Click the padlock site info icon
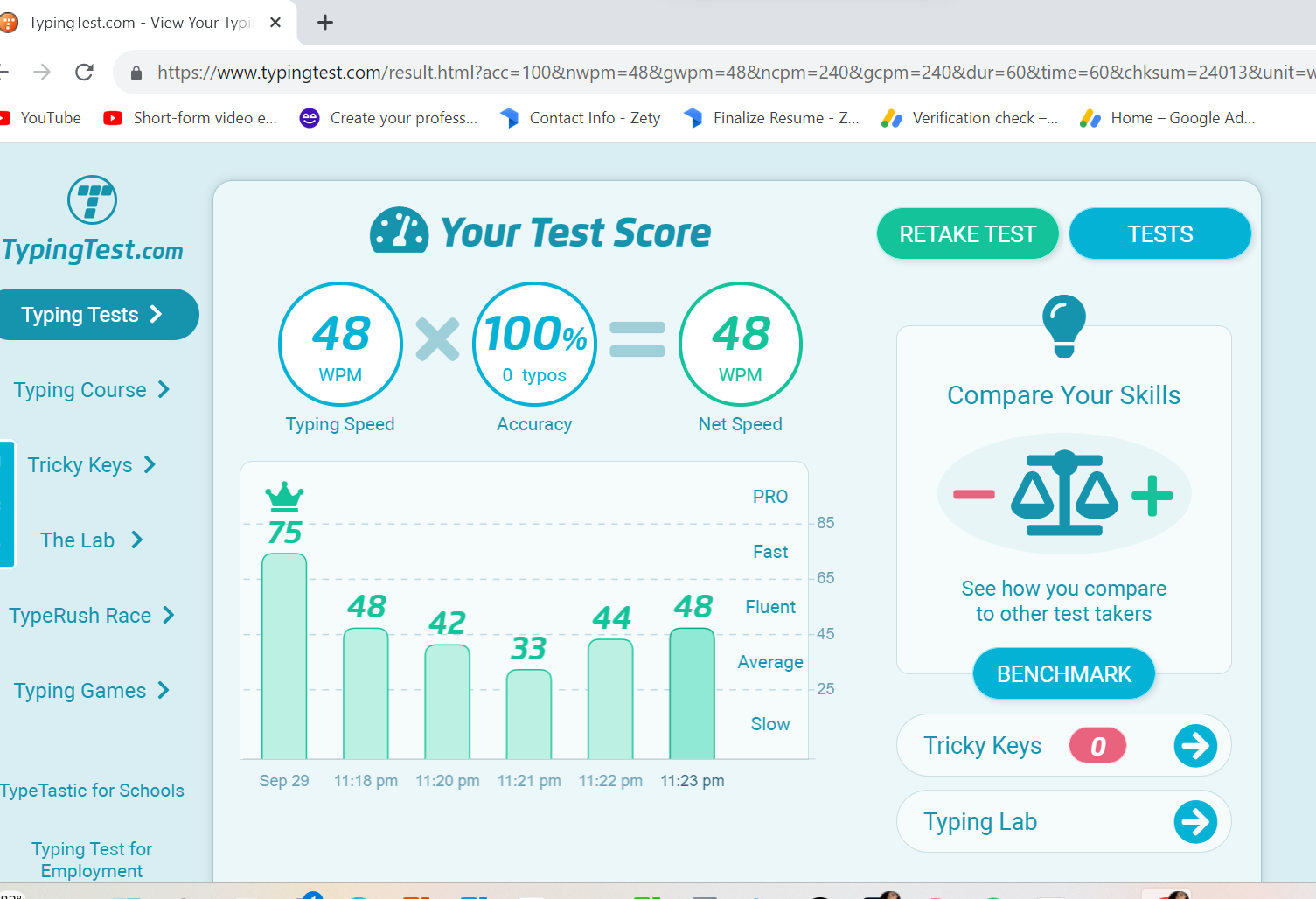This screenshot has height=899, width=1316. click(x=136, y=73)
